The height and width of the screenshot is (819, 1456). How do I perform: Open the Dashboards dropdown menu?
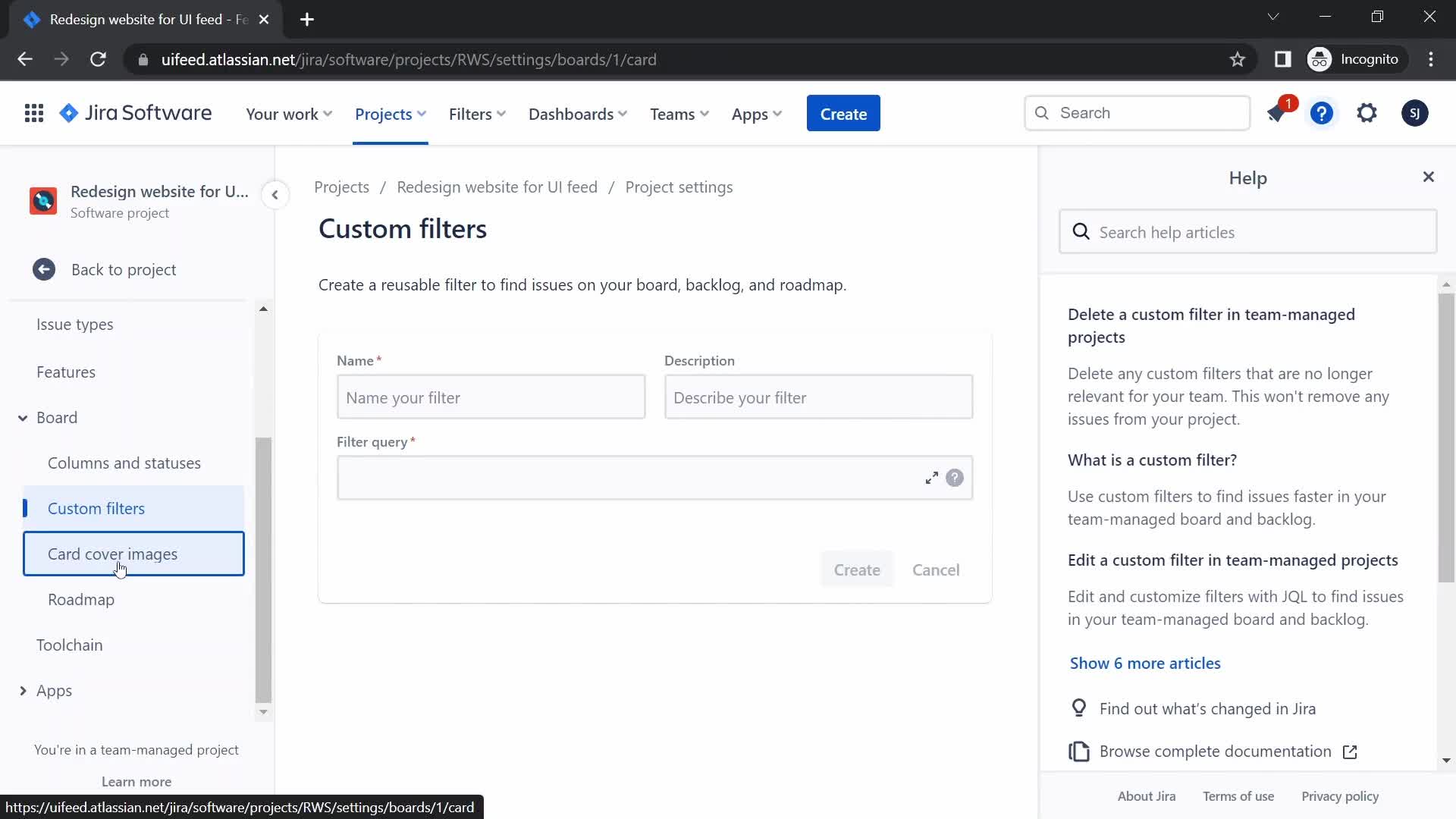[x=578, y=114]
